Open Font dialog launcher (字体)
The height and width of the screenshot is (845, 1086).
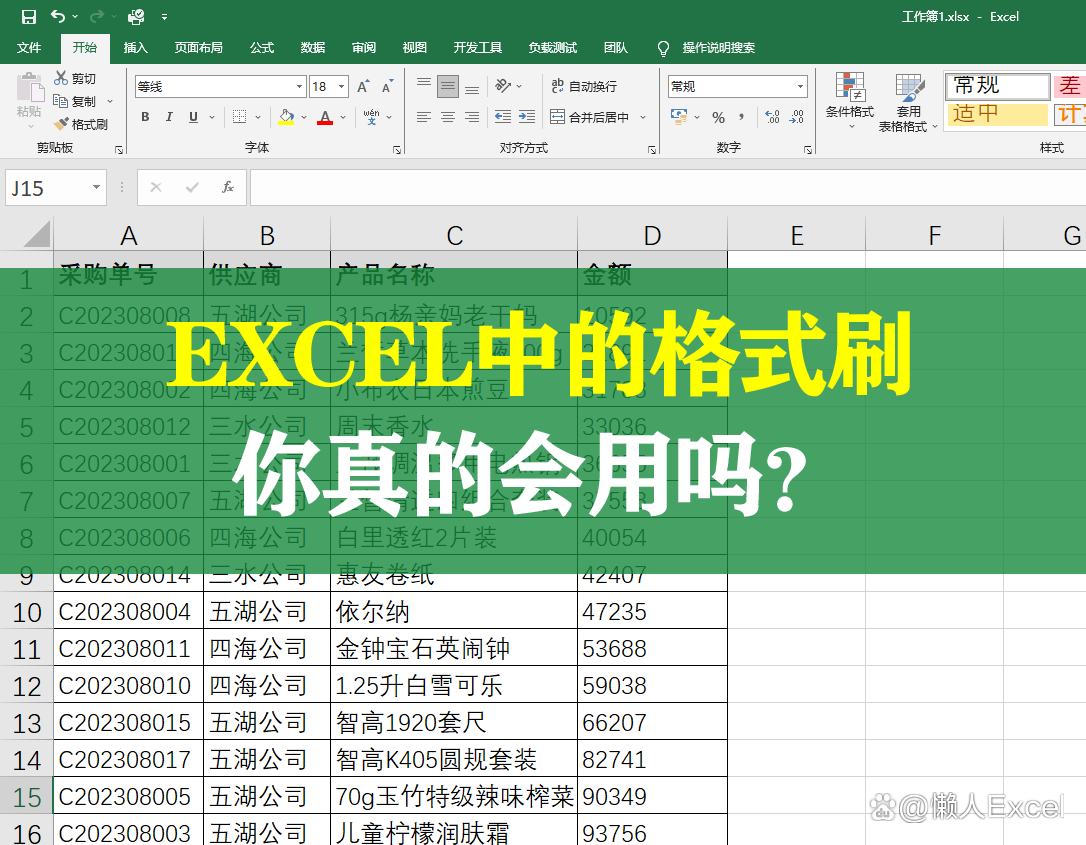(x=397, y=150)
